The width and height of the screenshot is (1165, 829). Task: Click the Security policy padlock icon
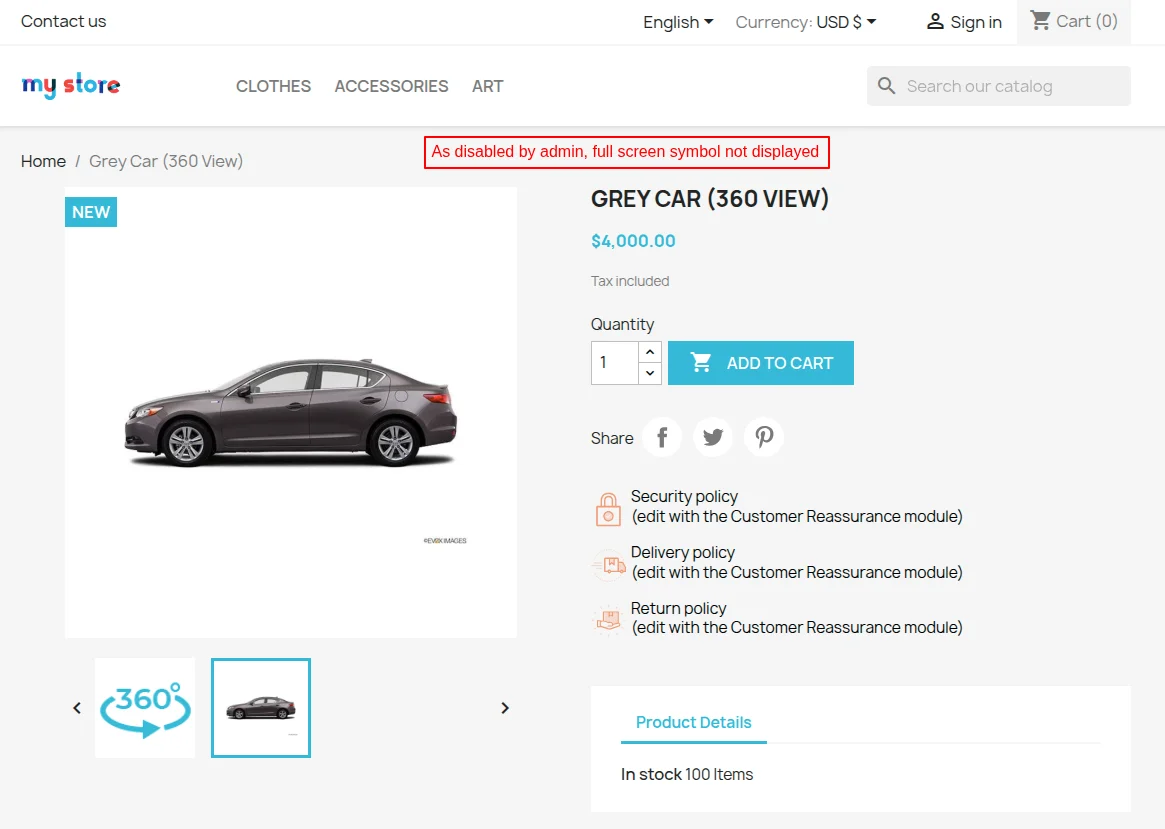[608, 508]
